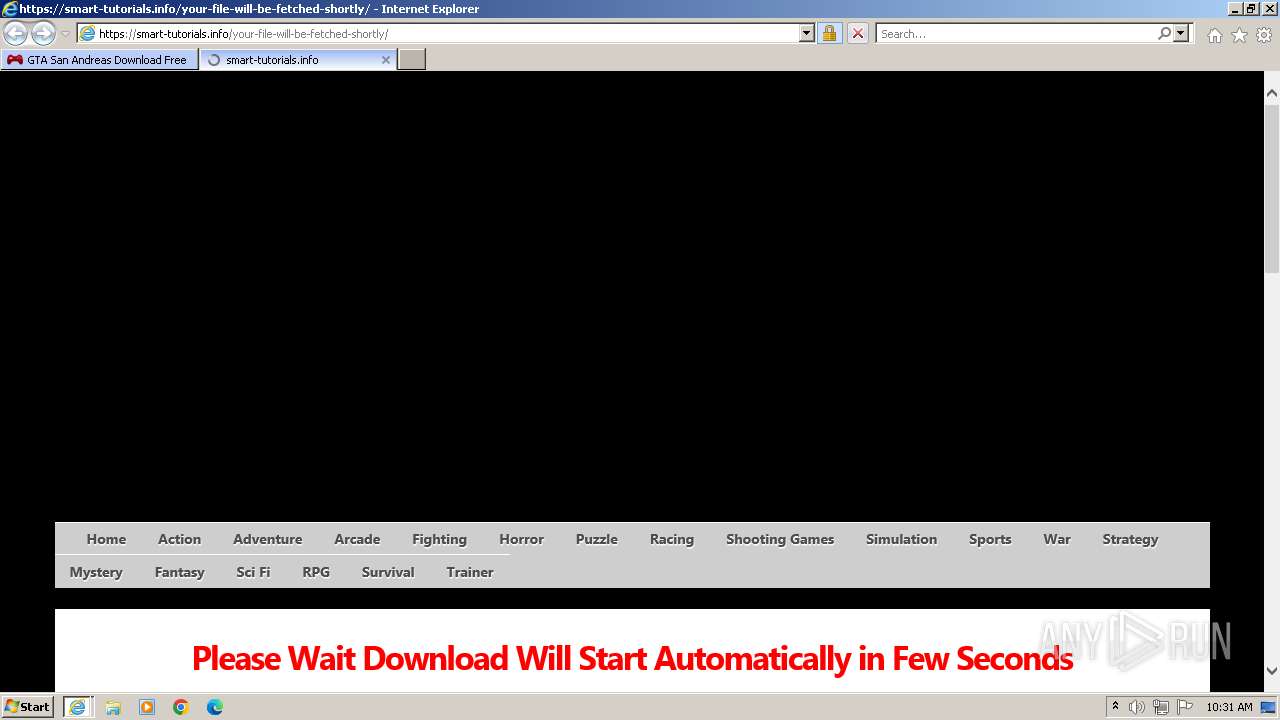Open the Survival category

coord(388,572)
